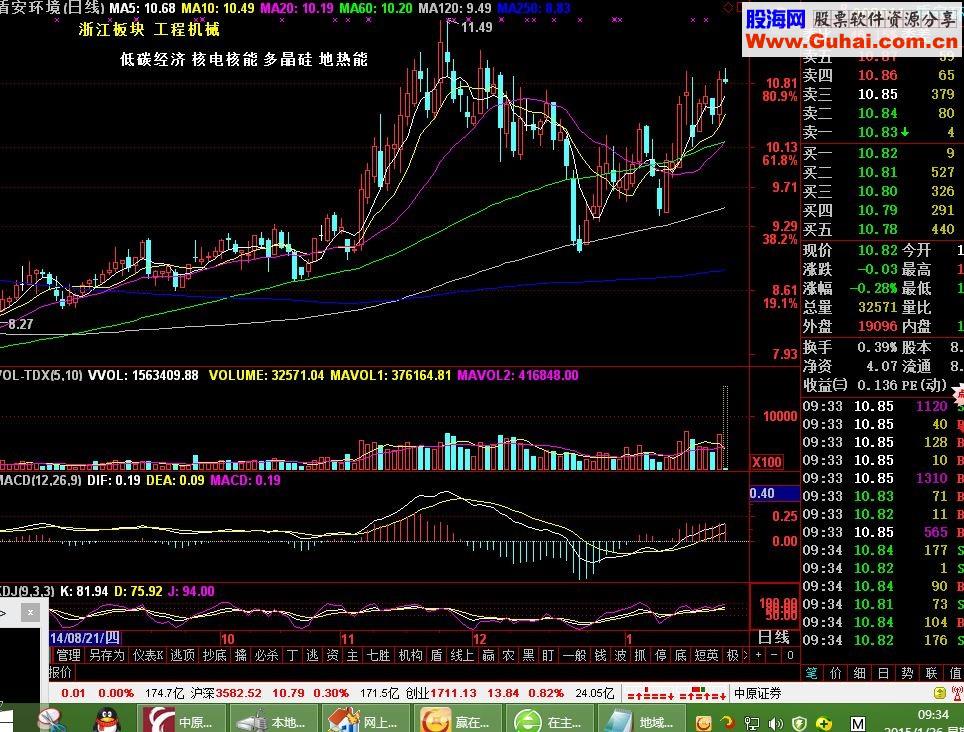Switch side panel to 联 tab
This screenshot has width=964, height=732.
pos(931,674)
